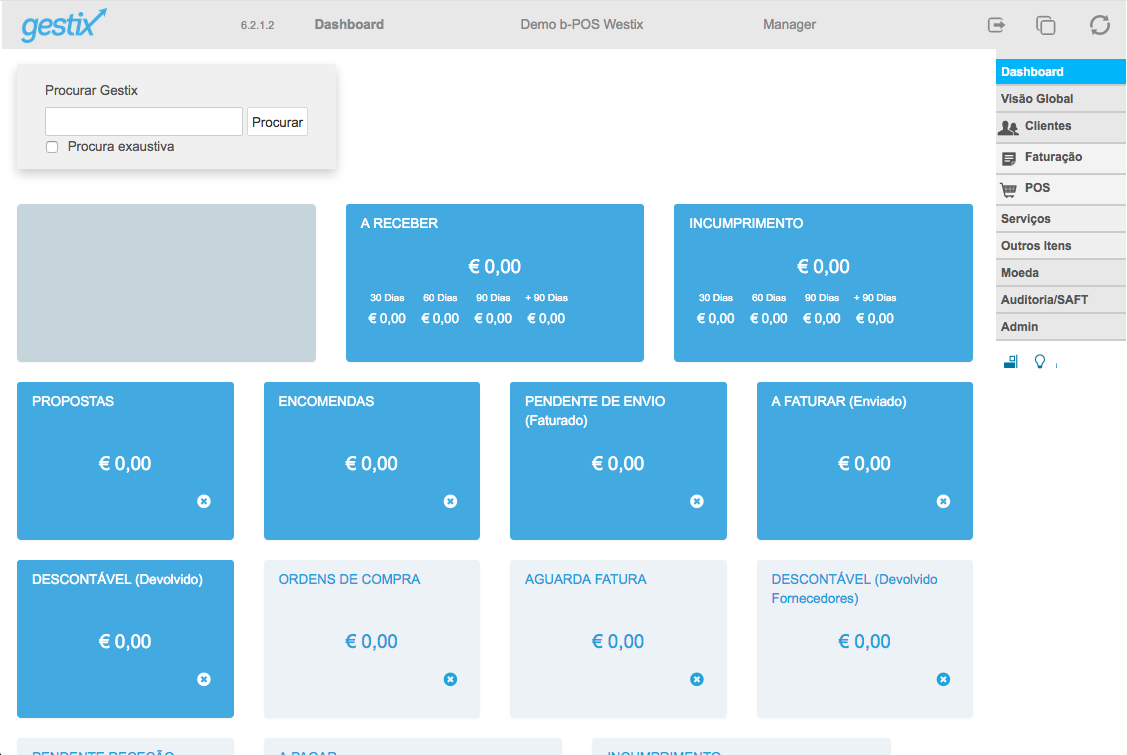The image size is (1127, 755).
Task: Click the A FATURAR (Enviado) title
Action: [839, 401]
